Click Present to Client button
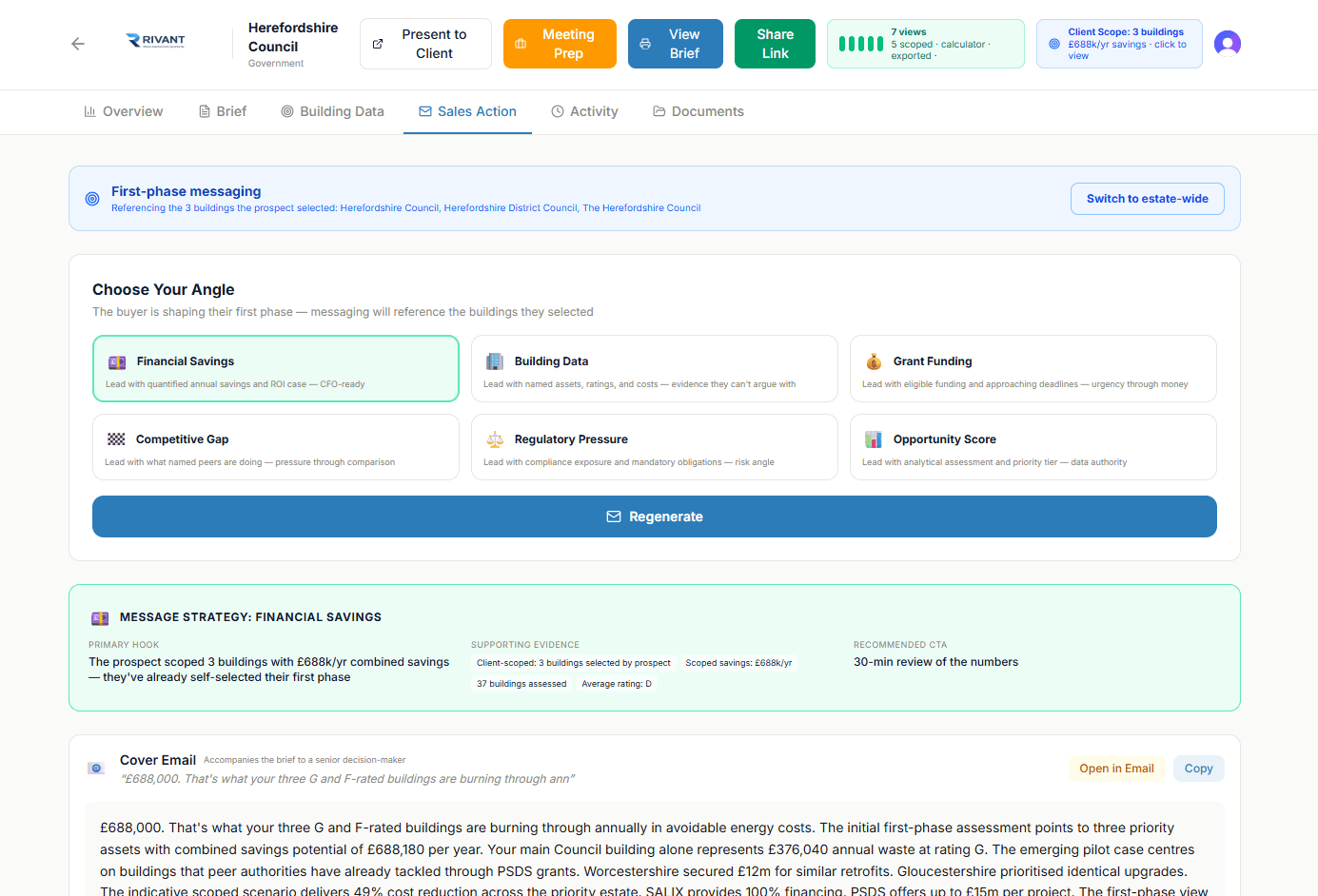The height and width of the screenshot is (896, 1318). 425,44
